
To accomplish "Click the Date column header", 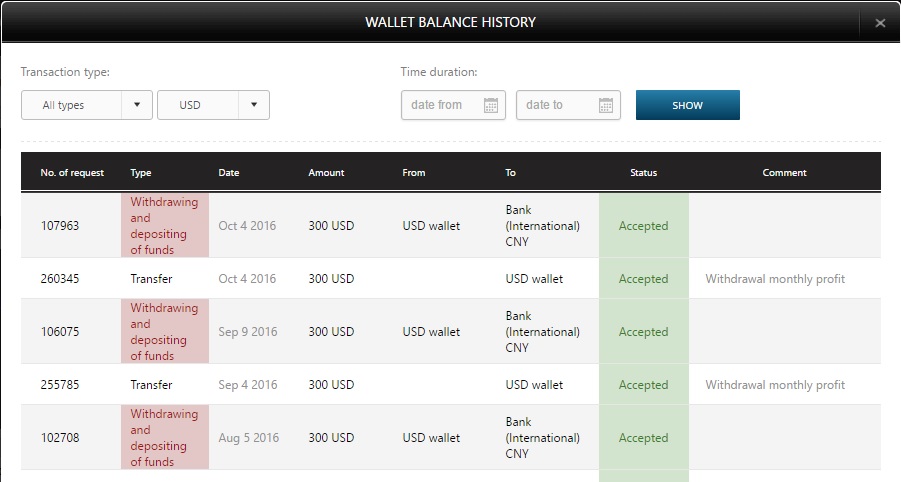I will 229,173.
